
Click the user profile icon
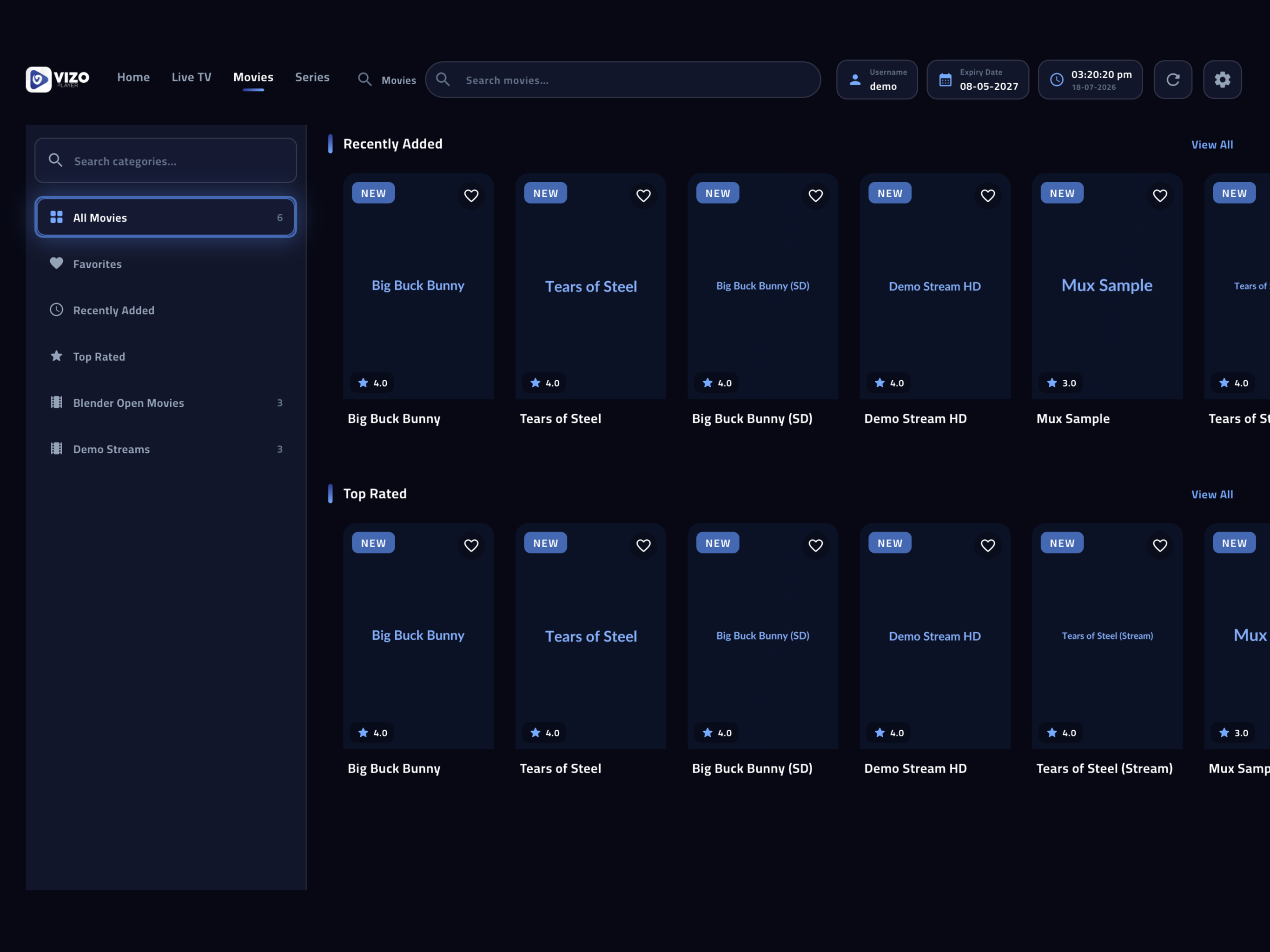(855, 80)
